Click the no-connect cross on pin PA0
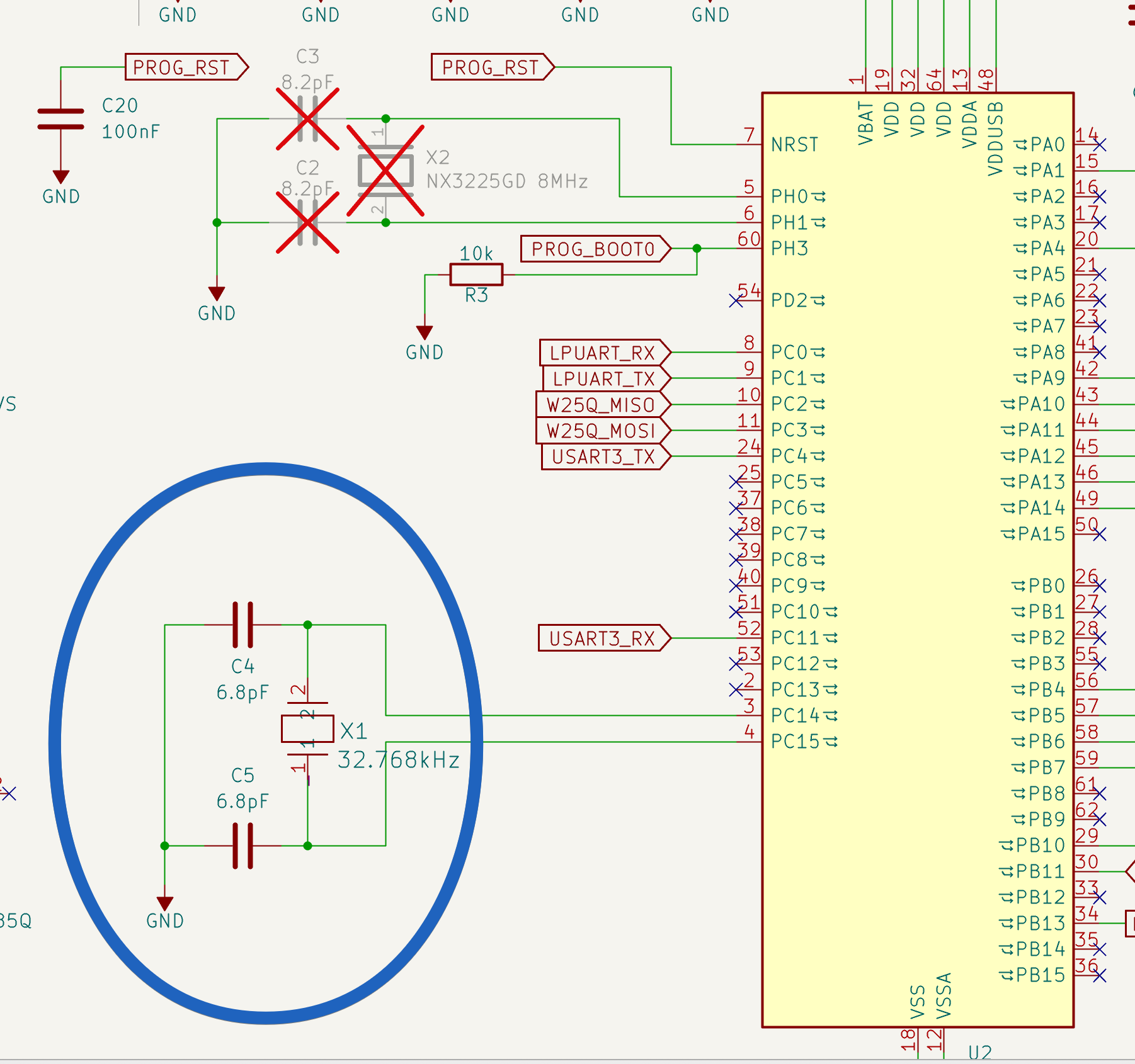Viewport: 1135px width, 1064px height. [1101, 145]
